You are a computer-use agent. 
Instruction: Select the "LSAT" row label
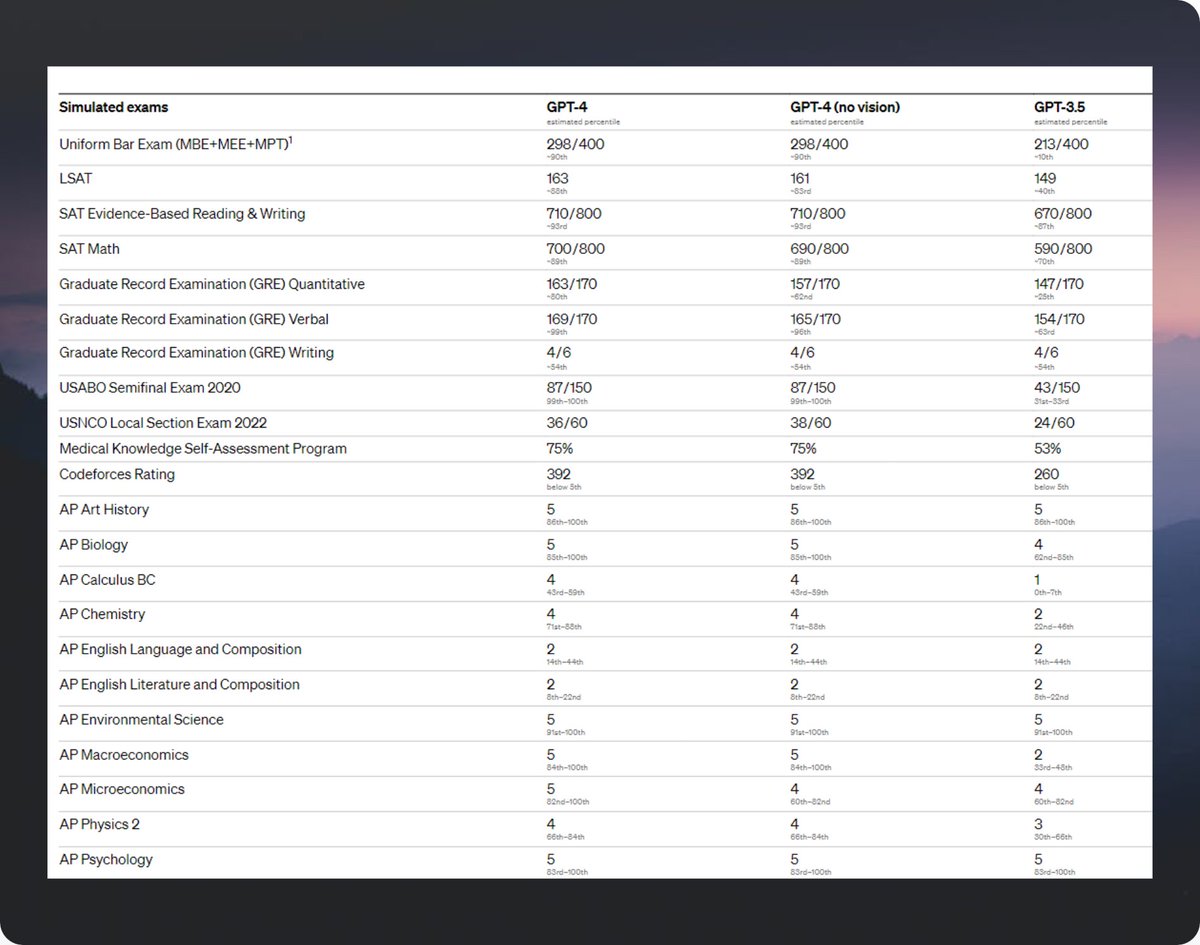[x=75, y=179]
